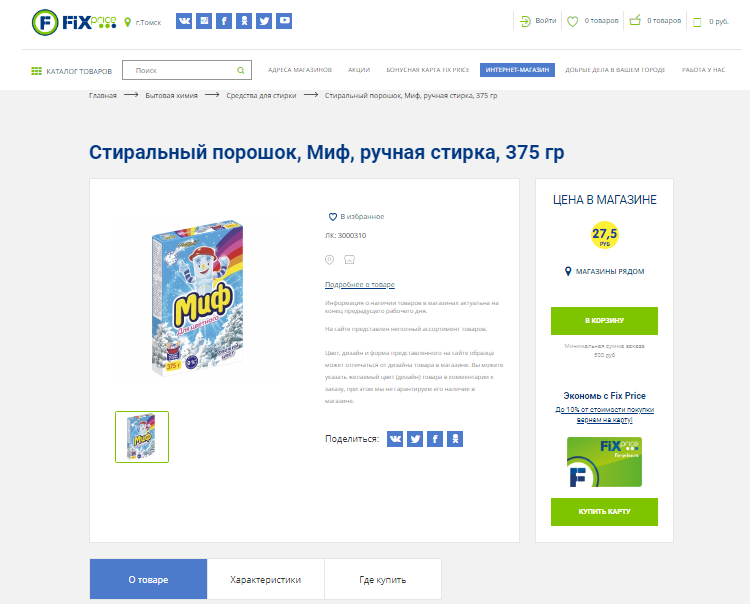The width and height of the screenshot is (750, 604).
Task: Share product via Twitter icon
Action: (x=415, y=439)
